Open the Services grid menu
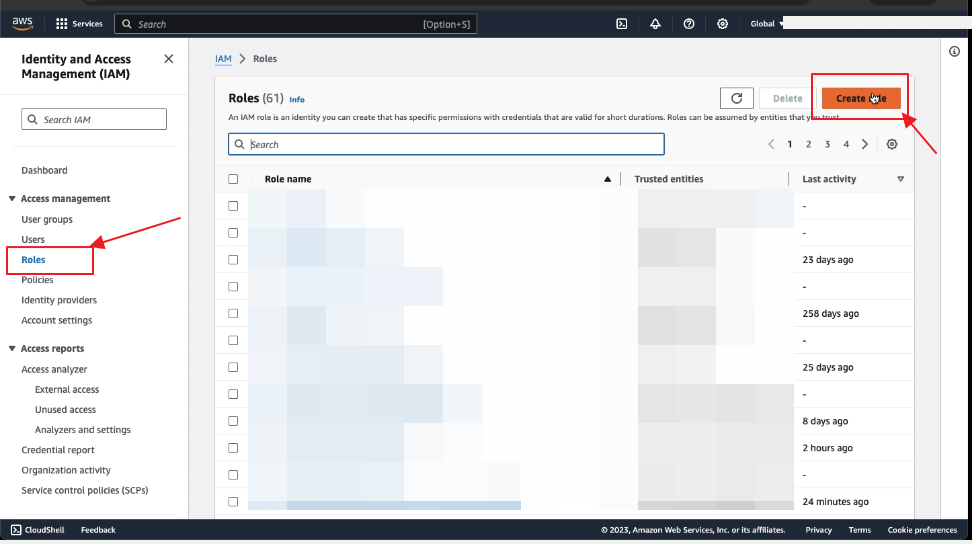The height and width of the screenshot is (544, 972). point(79,24)
